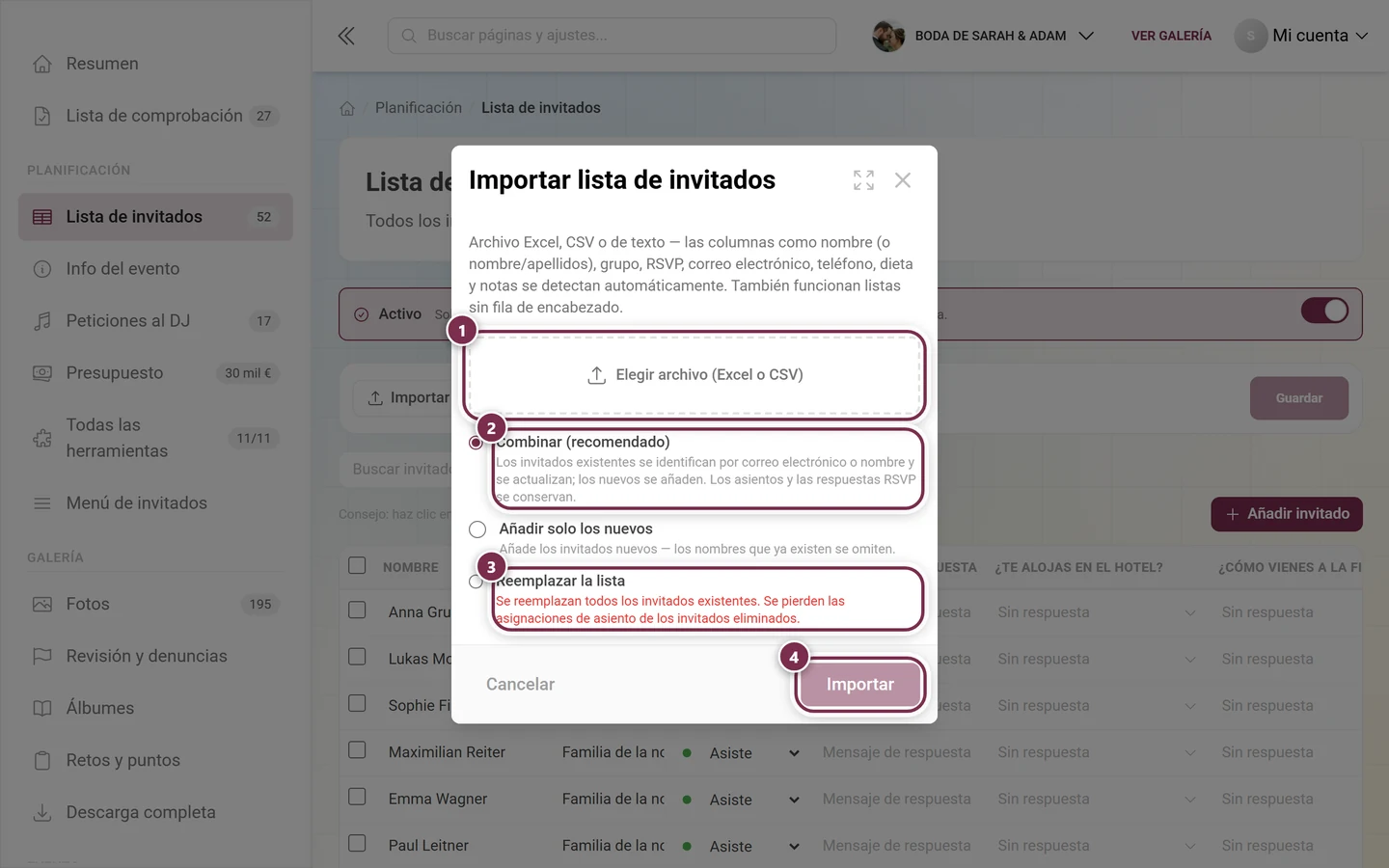Viewport: 1389px width, 868px height.
Task: Click the Fotos image icon
Action: coord(42,605)
